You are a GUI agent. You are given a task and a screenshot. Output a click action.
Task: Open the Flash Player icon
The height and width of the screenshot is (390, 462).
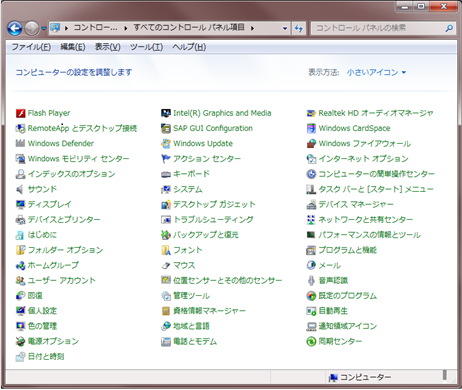pos(21,113)
